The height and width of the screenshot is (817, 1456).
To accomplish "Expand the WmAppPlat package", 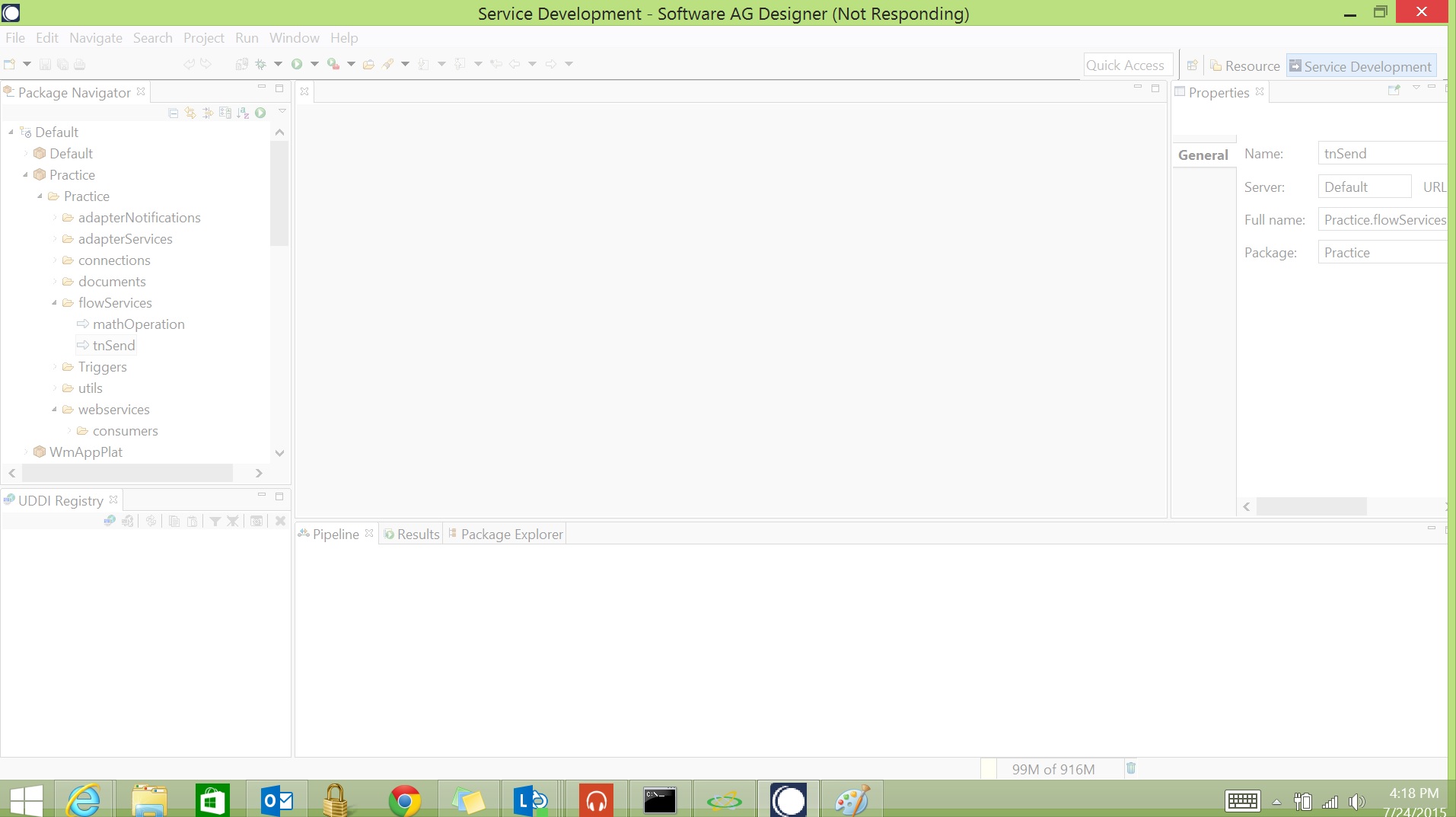I will tap(26, 452).
